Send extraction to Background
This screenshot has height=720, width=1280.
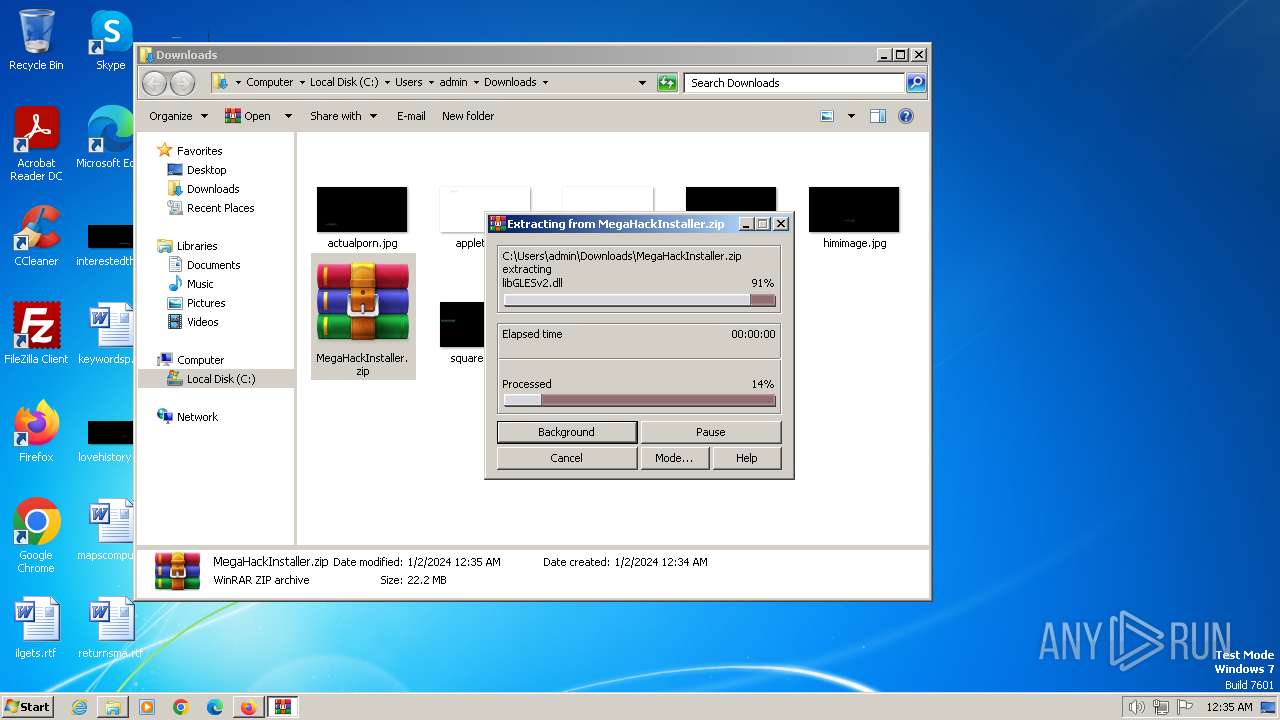566,432
